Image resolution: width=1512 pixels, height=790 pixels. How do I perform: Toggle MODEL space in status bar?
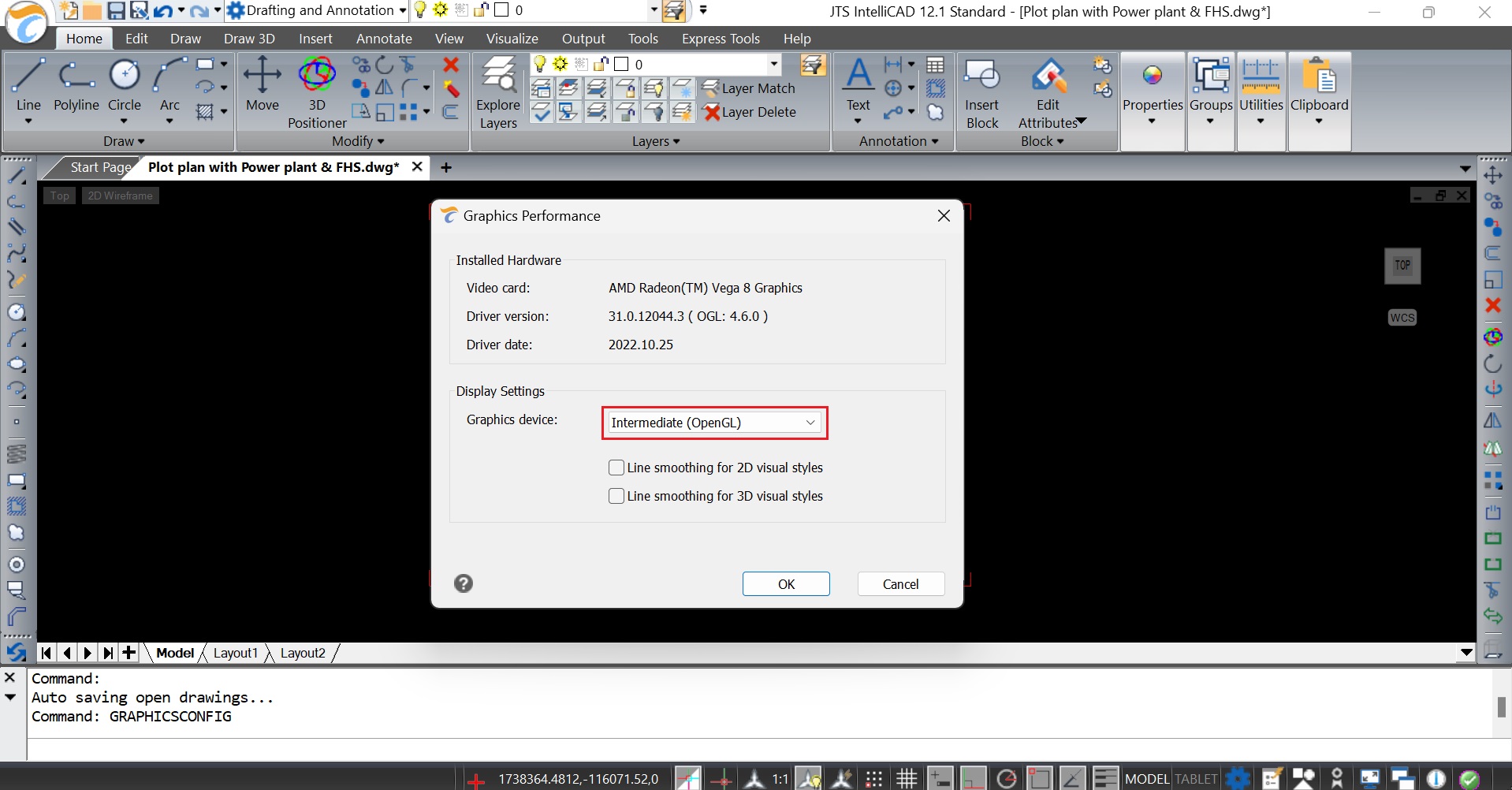[x=1147, y=779]
